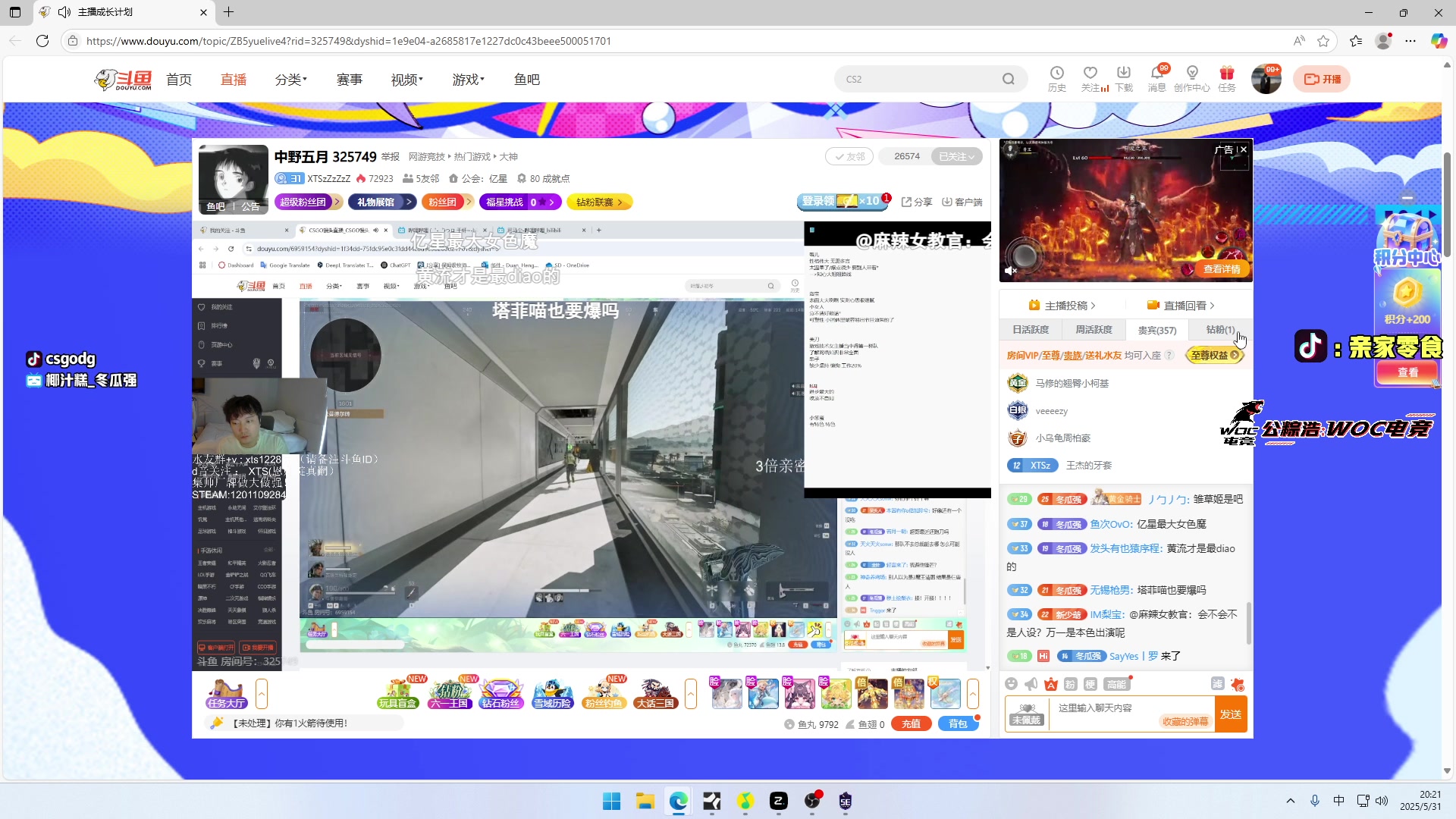The image size is (1456, 819).
Task: Click the 未佩戴 fan badge selector
Action: pyautogui.click(x=1027, y=714)
